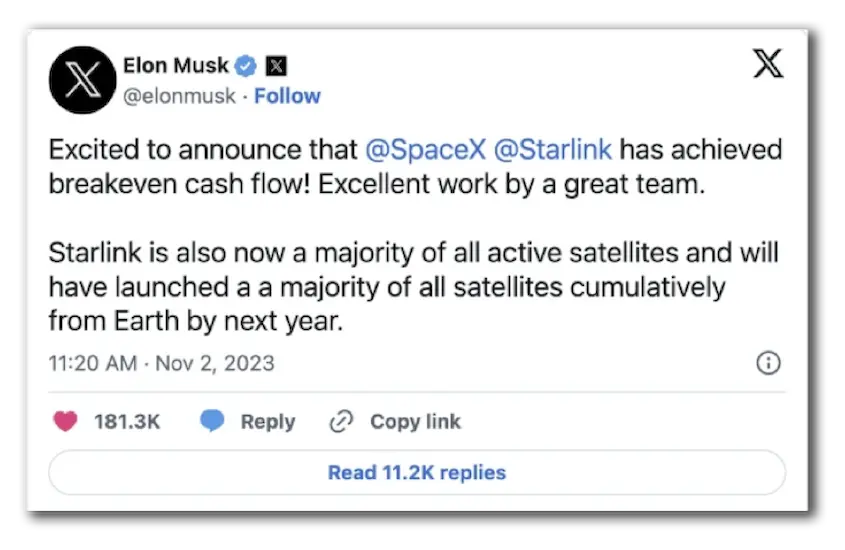Click the 11:20 AM Nov 2, 2023 timestamp
Screen dimensions: 845x550
(x=161, y=363)
